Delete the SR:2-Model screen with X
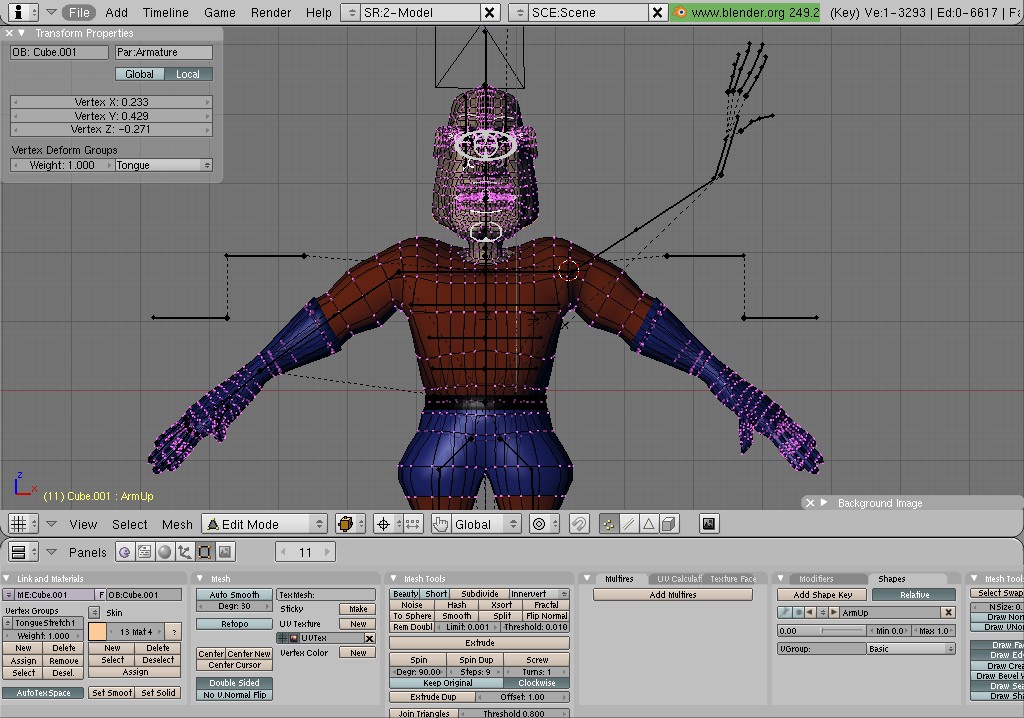Viewport: 1024px width, 718px height. click(x=489, y=12)
